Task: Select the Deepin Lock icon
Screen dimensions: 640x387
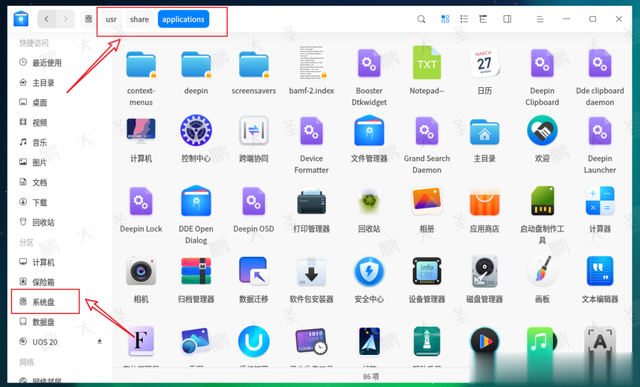Action: [141, 201]
